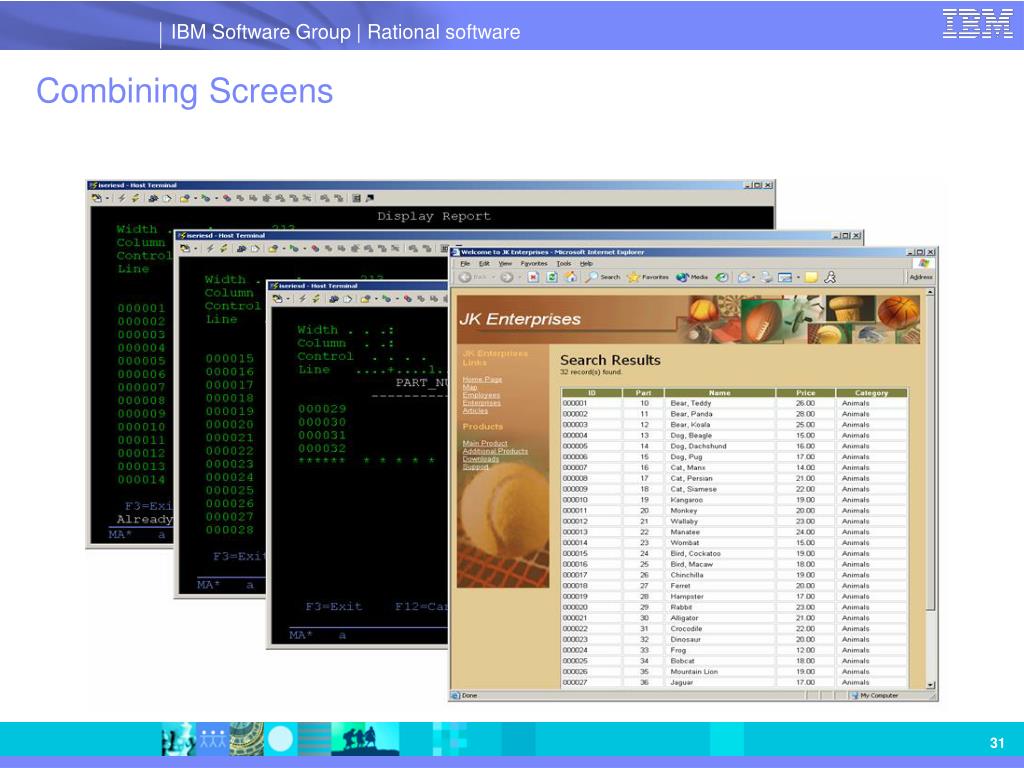This screenshot has height=768, width=1024.
Task: Open the Tools menu in Internet Explorer
Action: pos(564,264)
